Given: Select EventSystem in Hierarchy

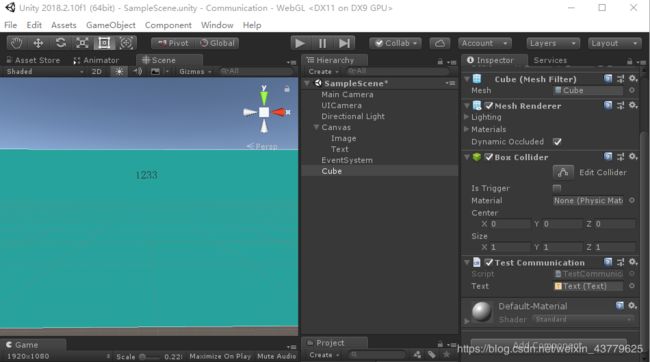Looking at the screenshot, I should coord(347,160).
